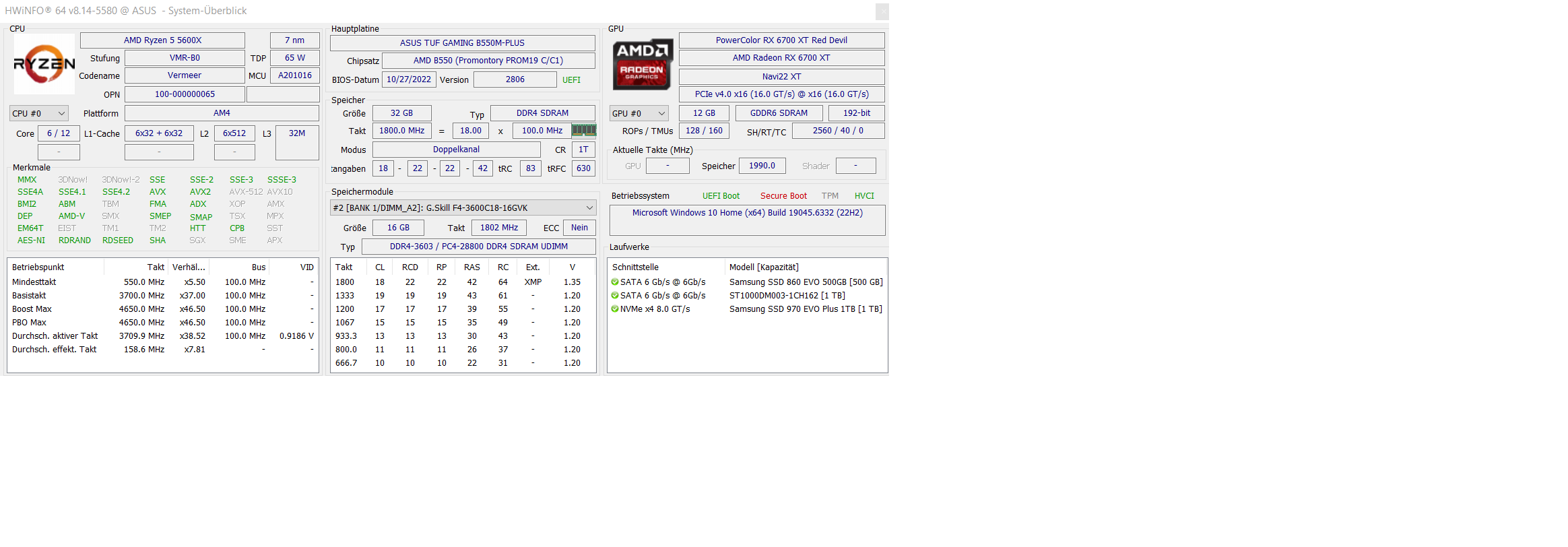Click the Vermeer codename field
This screenshot has height=547, width=1568.
coord(185,75)
